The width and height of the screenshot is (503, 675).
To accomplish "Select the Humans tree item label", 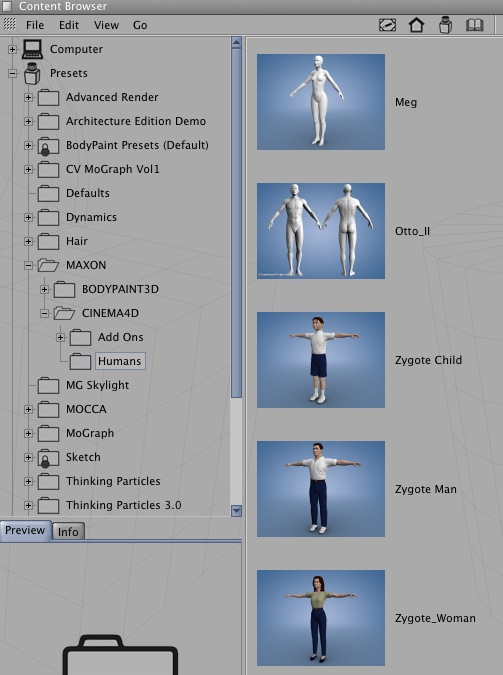I will (120, 361).
